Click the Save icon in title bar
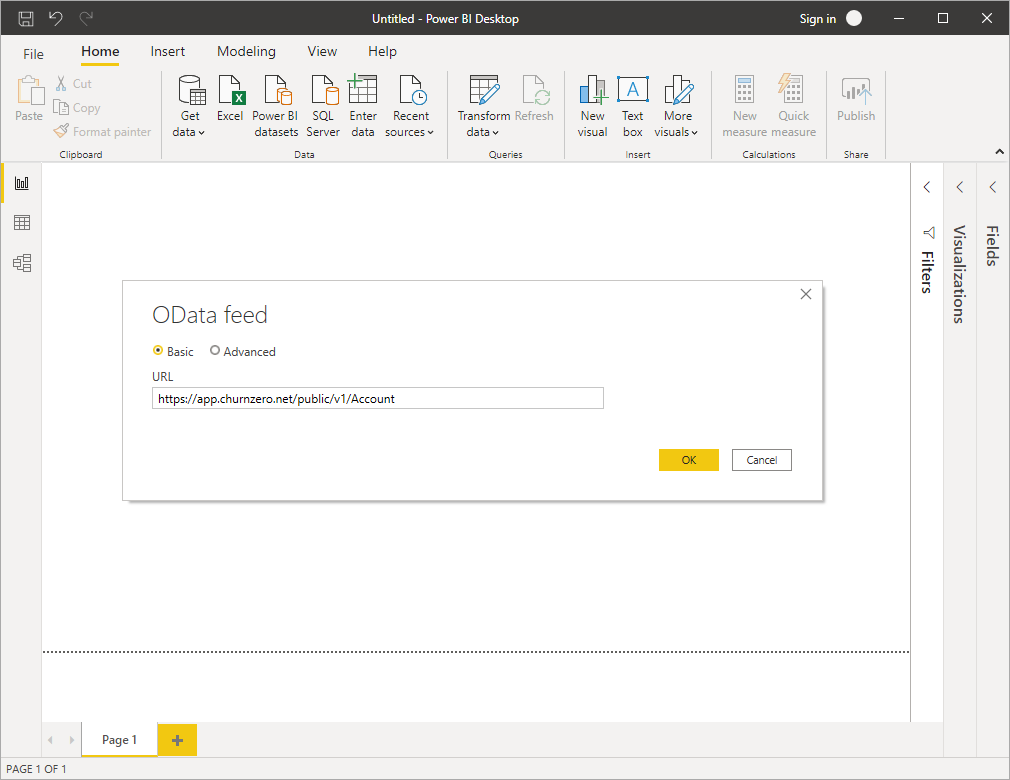This screenshot has width=1010, height=780. [26, 19]
